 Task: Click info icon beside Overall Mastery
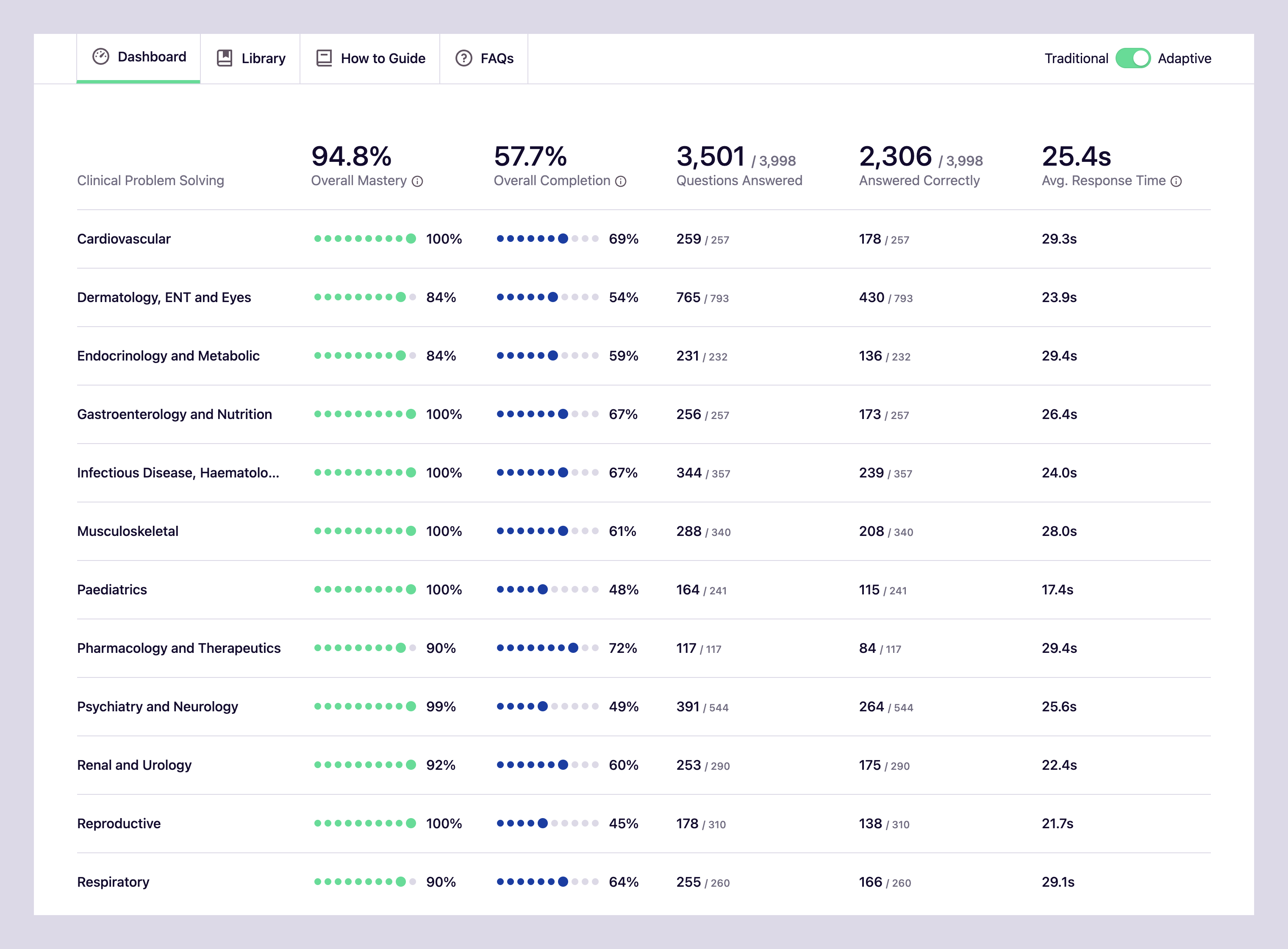tap(418, 181)
